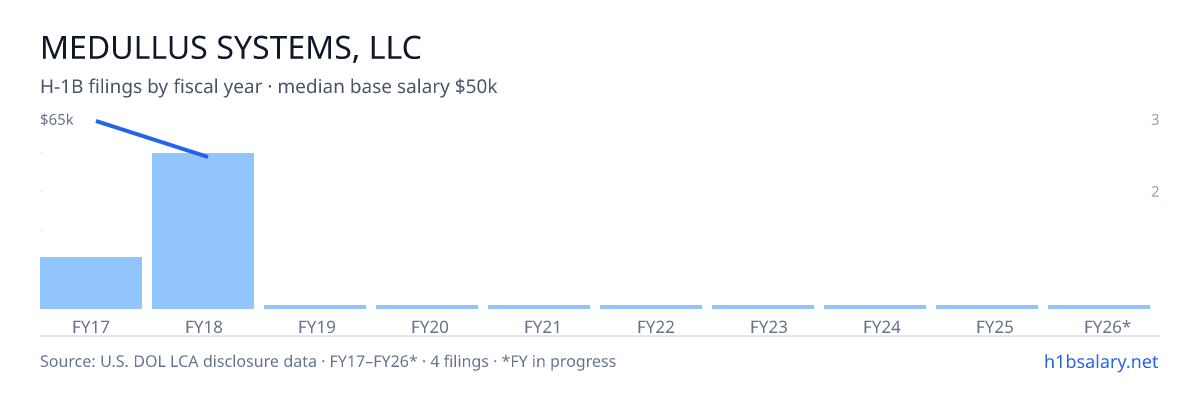Click the $65k salary axis label
Image resolution: width=1200 pixels, height=400 pixels.
coord(57,120)
